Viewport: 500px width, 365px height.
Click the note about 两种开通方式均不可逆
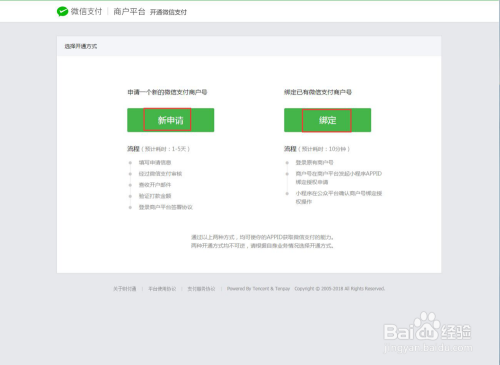(262, 246)
